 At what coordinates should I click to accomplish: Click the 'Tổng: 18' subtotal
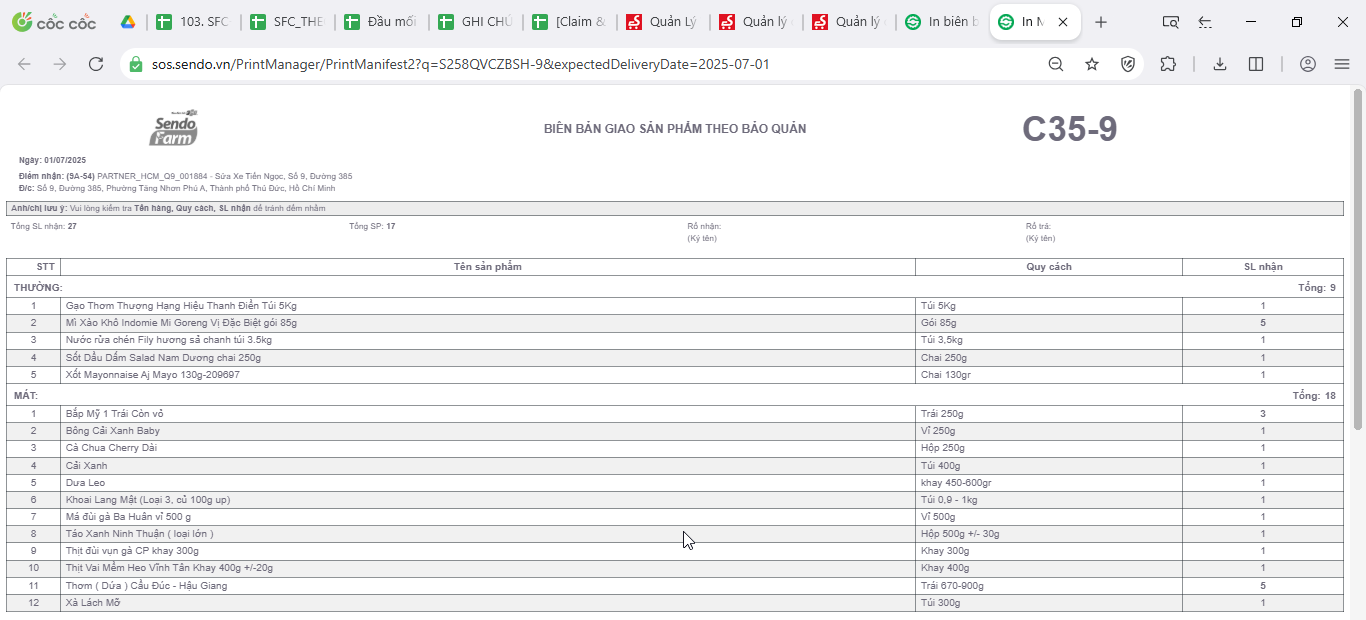(1314, 396)
